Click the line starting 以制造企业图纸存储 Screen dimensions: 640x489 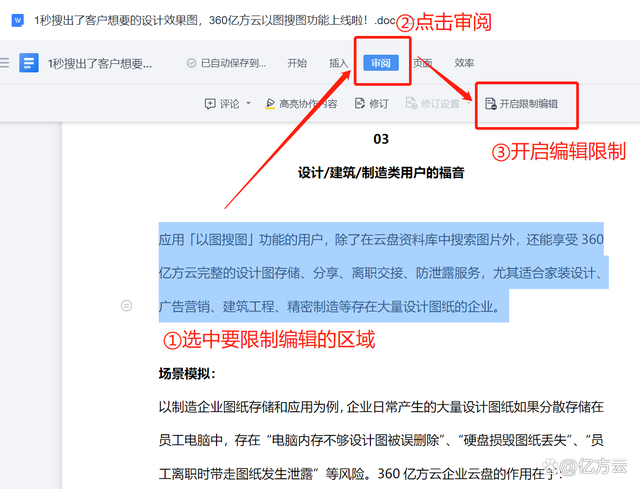click(x=381, y=407)
